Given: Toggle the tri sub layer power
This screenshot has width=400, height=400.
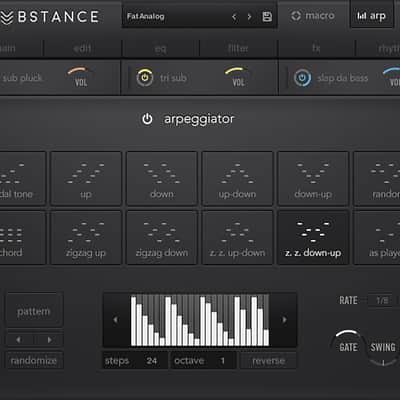Looking at the screenshot, I should click(x=145, y=78).
